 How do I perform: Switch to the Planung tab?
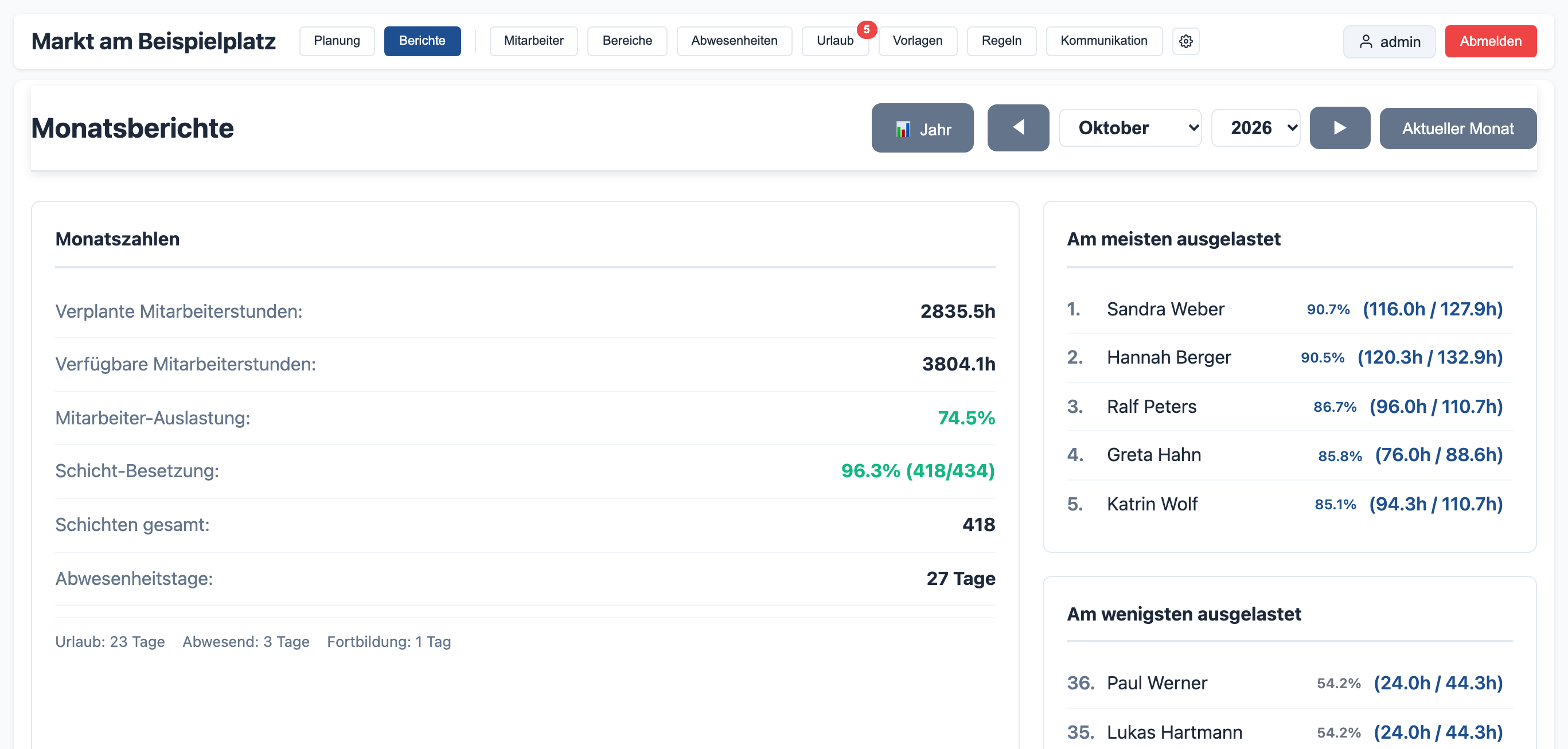tap(337, 41)
